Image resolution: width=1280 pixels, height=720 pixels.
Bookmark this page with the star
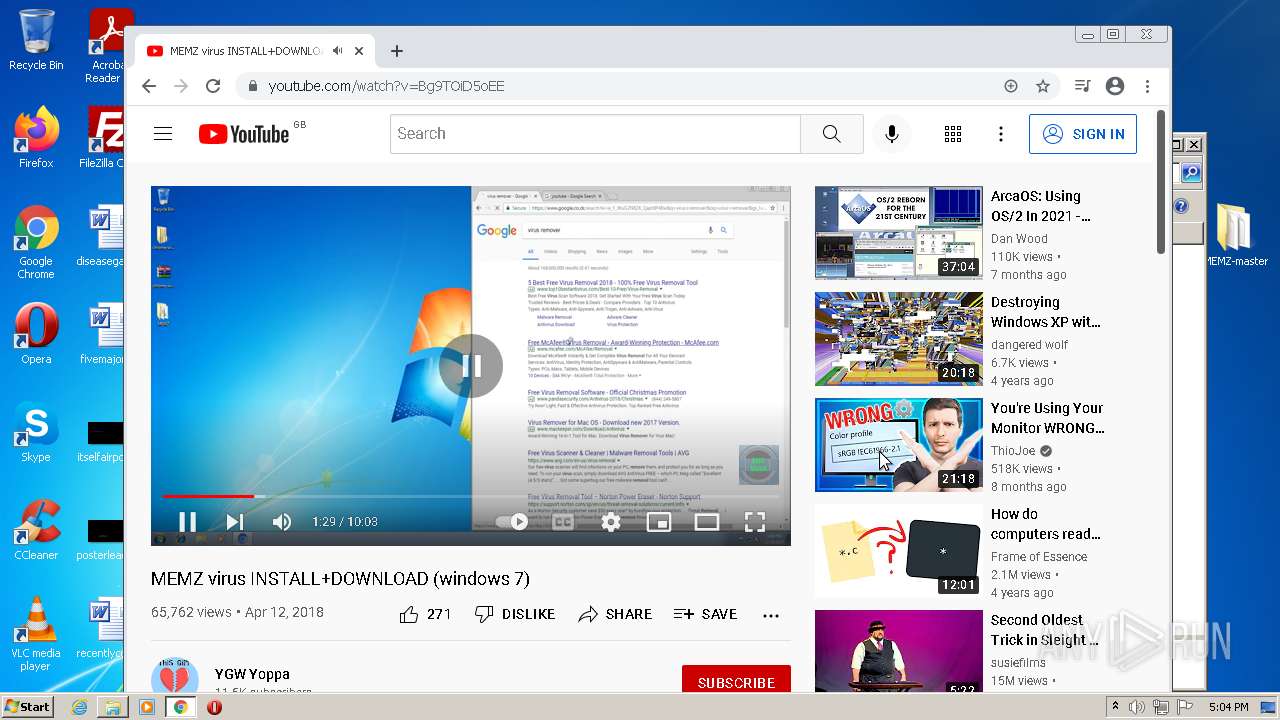(1043, 86)
